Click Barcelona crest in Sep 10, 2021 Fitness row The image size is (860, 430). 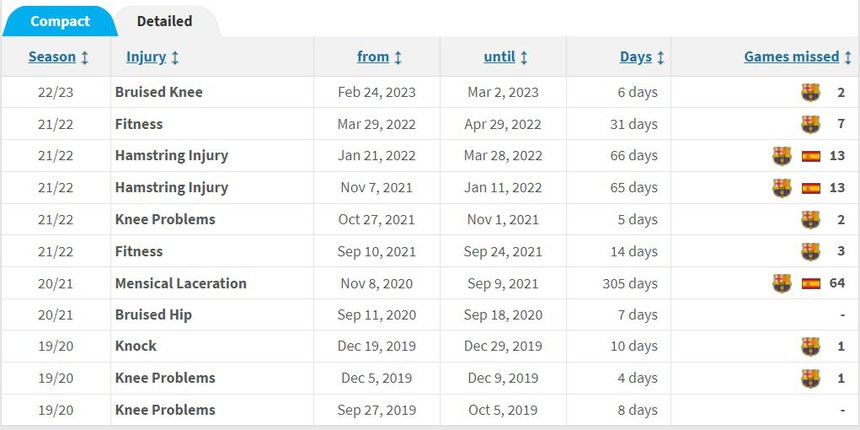[810, 252]
